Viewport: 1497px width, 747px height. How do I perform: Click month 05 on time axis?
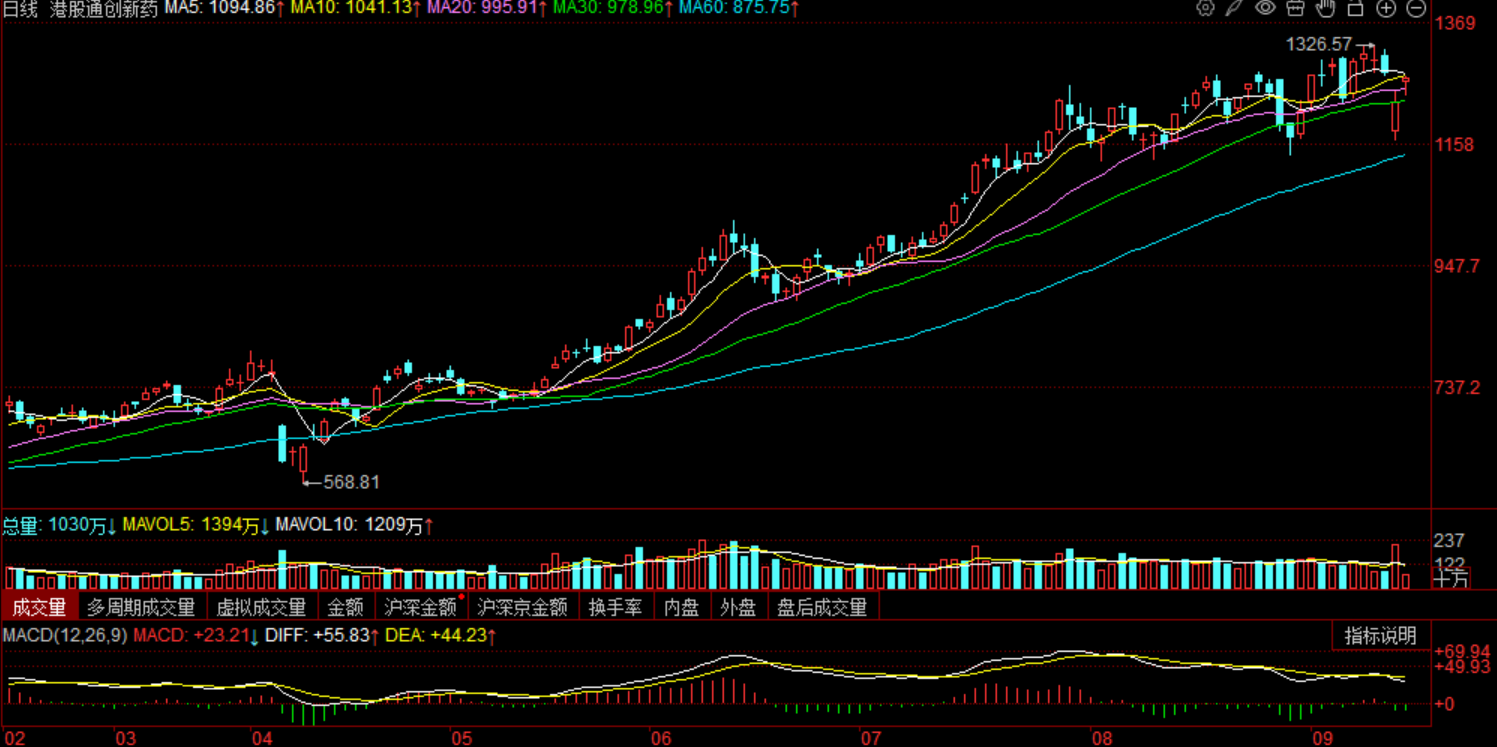461,738
